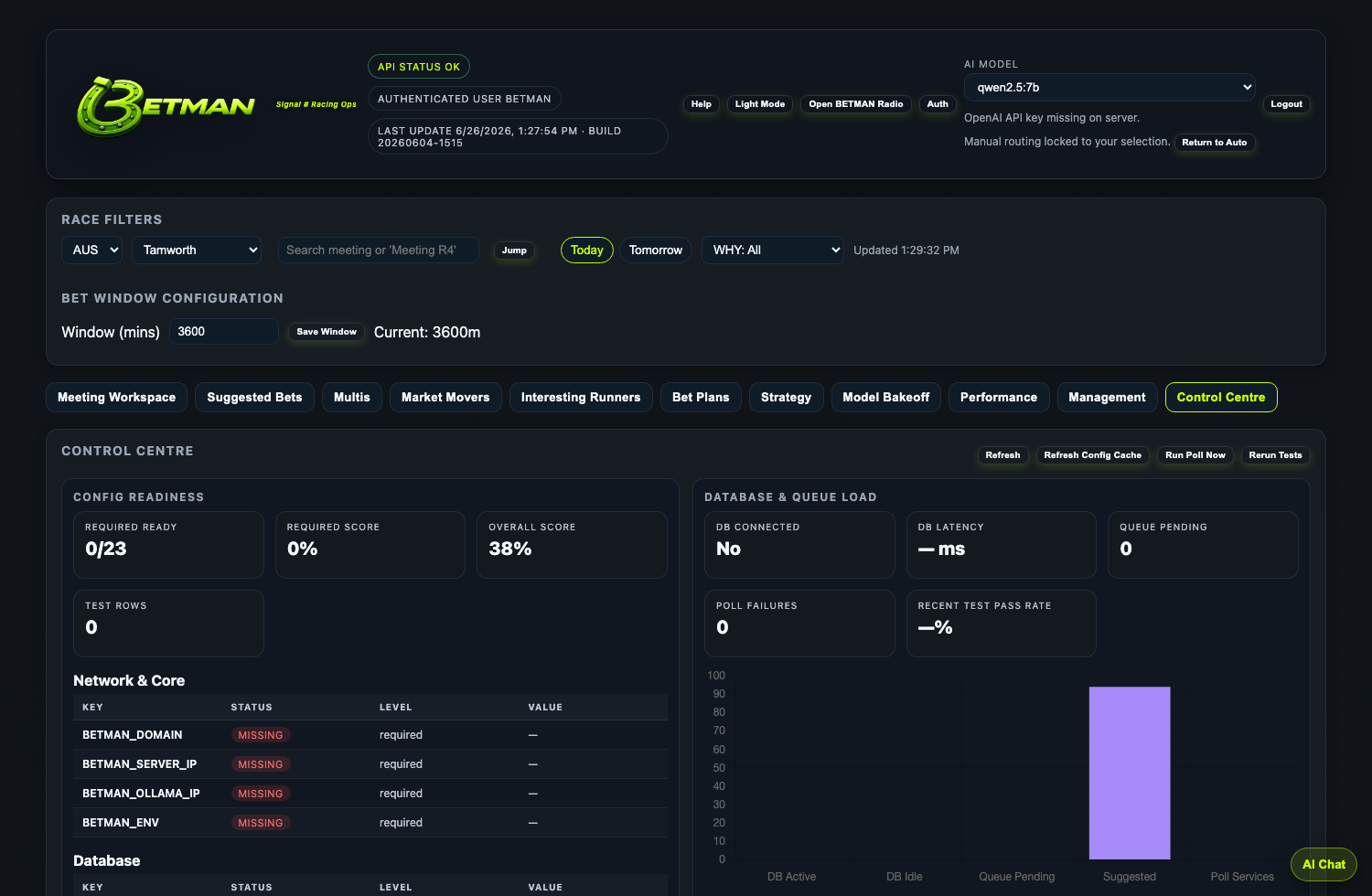1372x896 pixels.
Task: Click the Recent Test Pass Rate card
Action: (1002, 624)
